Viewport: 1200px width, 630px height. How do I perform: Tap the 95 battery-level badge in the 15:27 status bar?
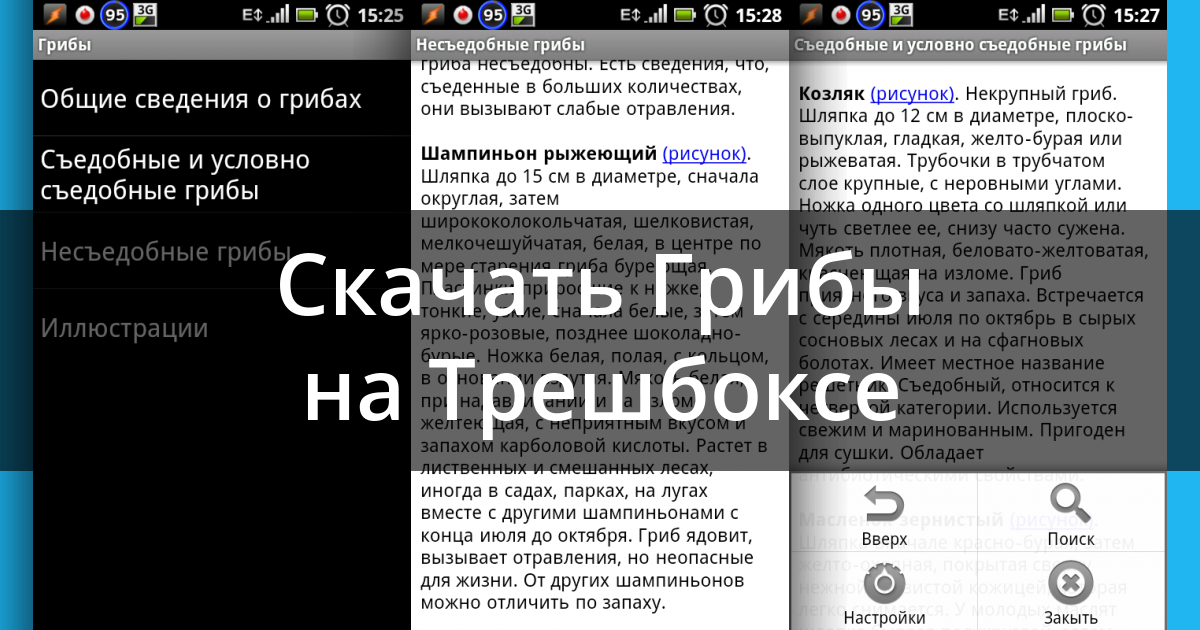(x=869, y=15)
